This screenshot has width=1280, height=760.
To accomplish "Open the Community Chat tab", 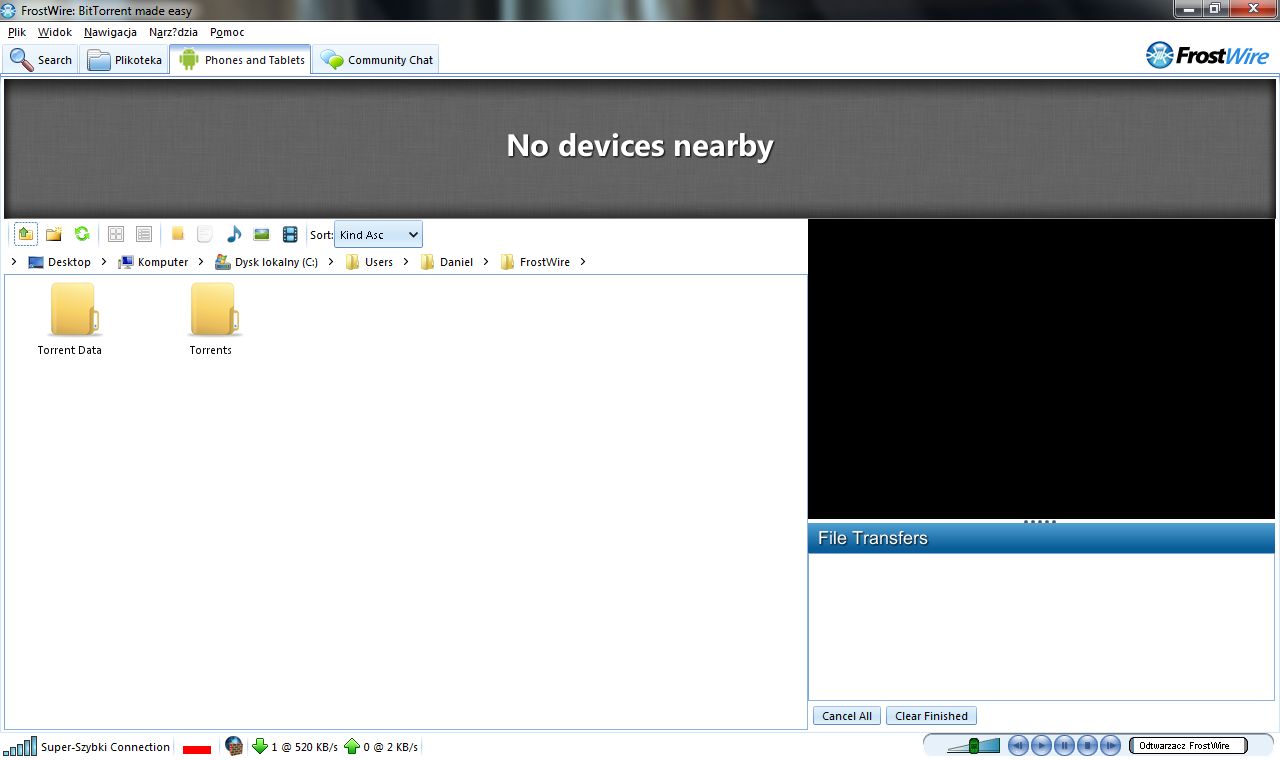I will [376, 60].
